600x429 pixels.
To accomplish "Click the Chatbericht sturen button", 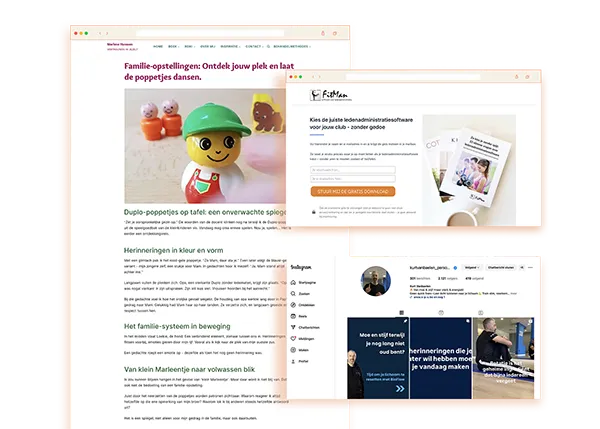I will 501,268.
